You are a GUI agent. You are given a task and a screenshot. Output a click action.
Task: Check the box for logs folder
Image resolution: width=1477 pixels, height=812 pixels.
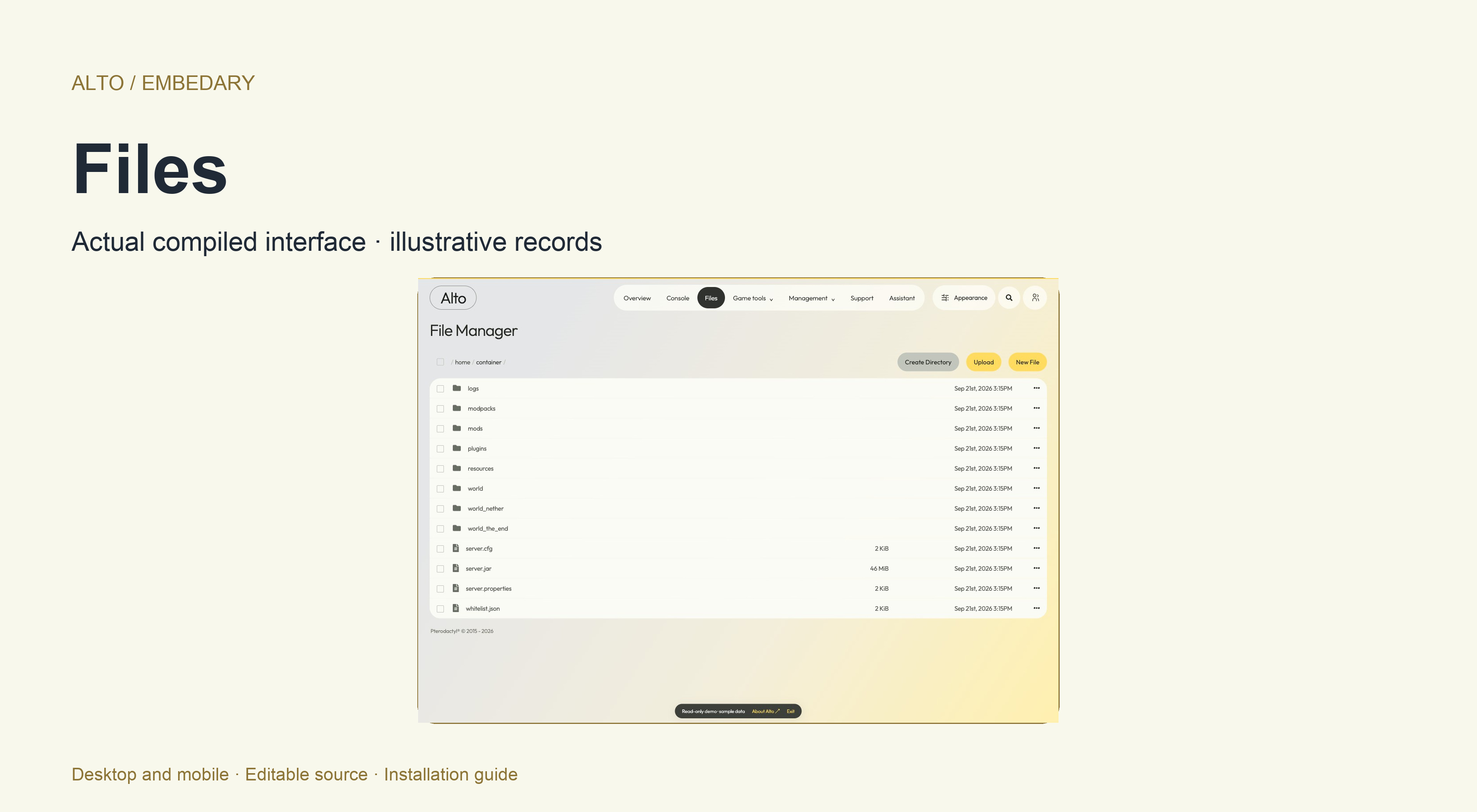pos(440,389)
